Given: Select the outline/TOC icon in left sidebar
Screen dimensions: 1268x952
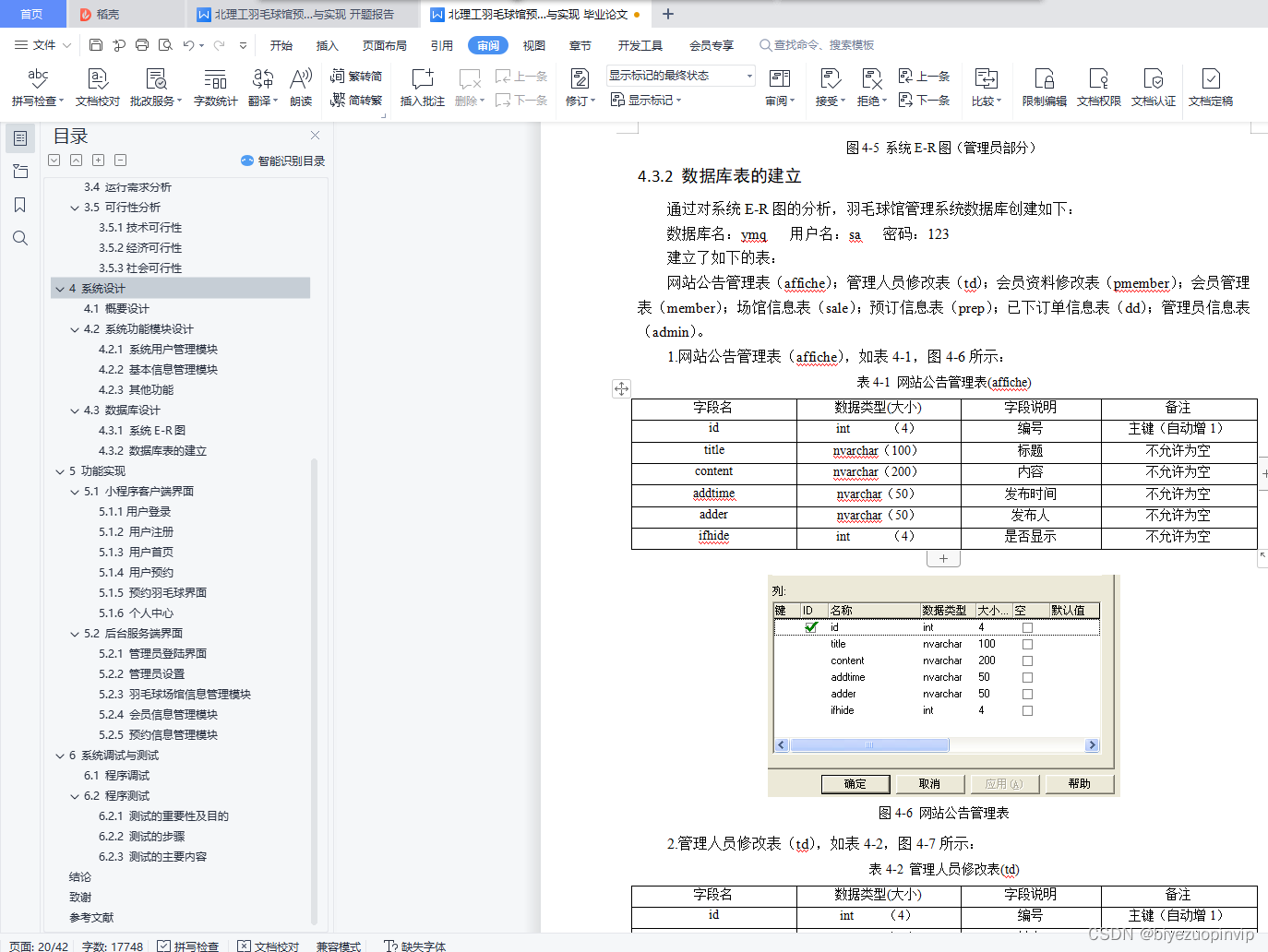Looking at the screenshot, I should 20,138.
